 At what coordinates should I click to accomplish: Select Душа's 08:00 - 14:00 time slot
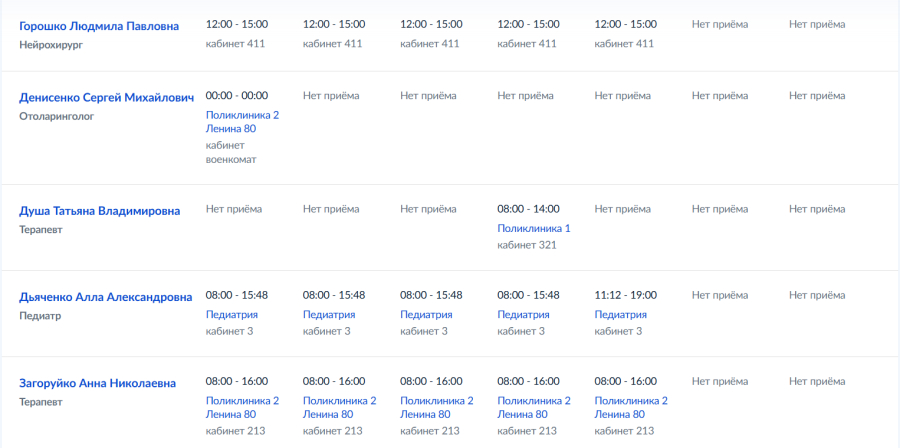(529, 209)
